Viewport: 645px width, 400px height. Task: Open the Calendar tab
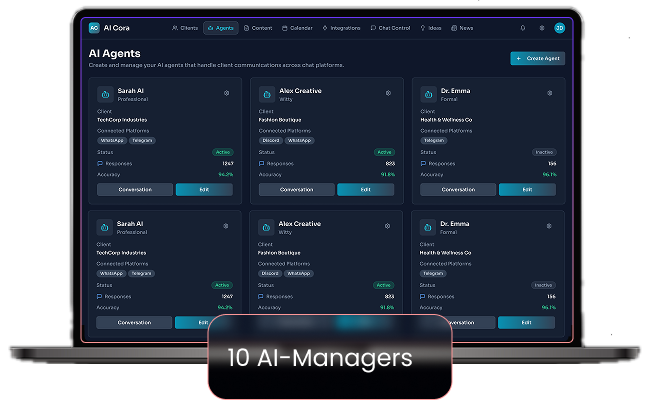point(298,28)
